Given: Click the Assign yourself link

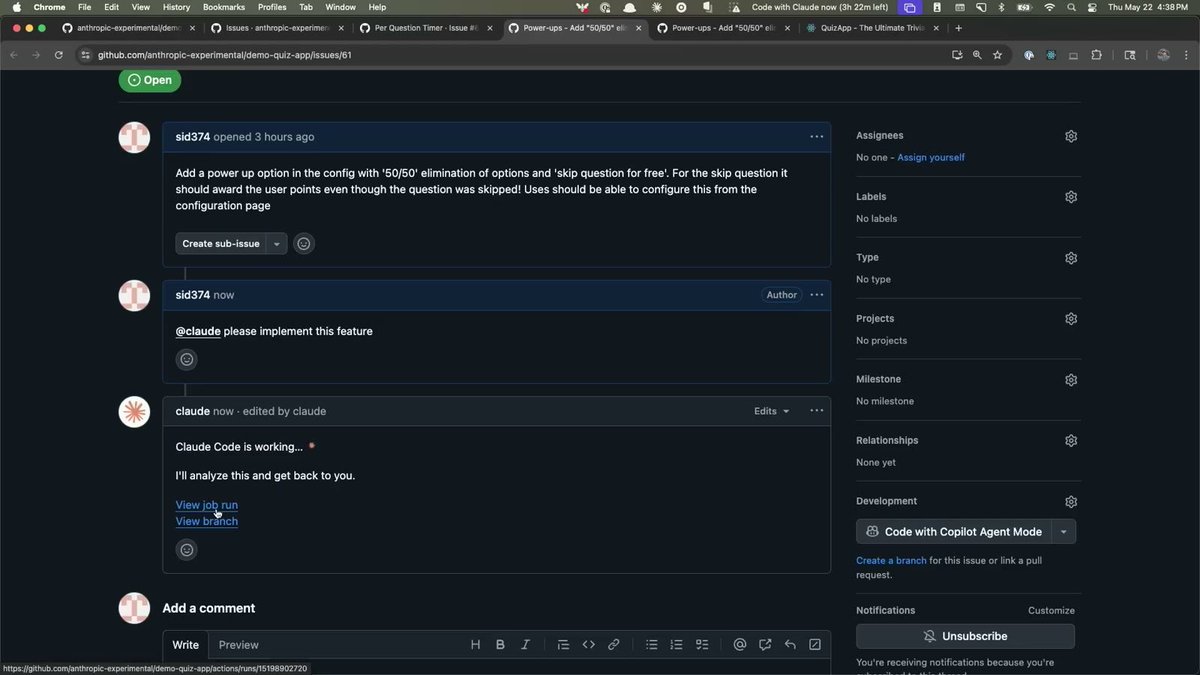Looking at the screenshot, I should pyautogui.click(x=931, y=158).
